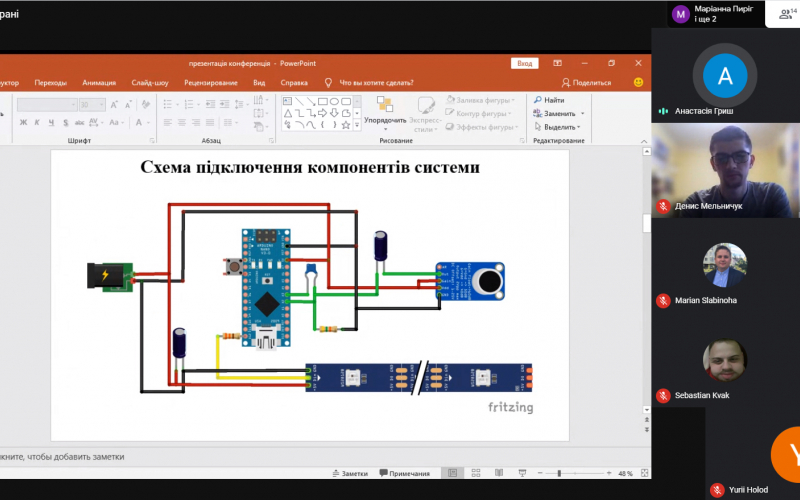Viewport: 800px width, 500px height.
Task: Toggle strikethrough (abc)
Action: coord(79,122)
